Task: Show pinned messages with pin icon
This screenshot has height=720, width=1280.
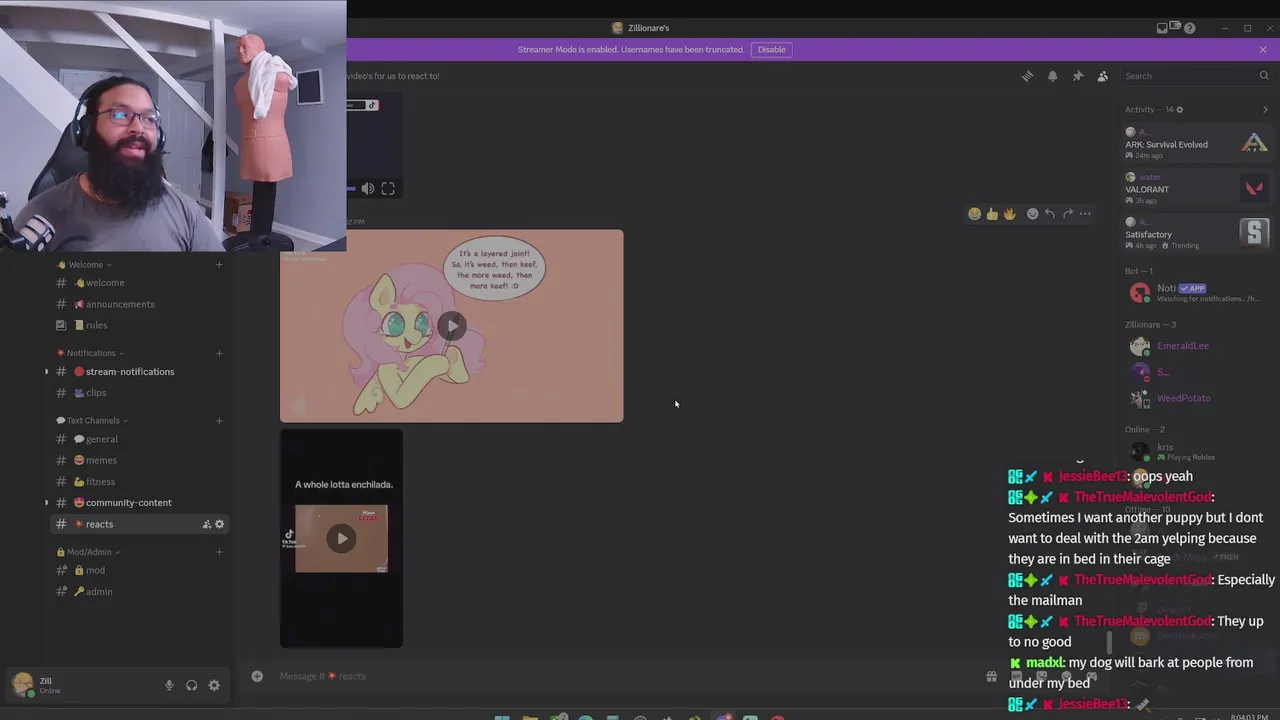Action: (1077, 76)
